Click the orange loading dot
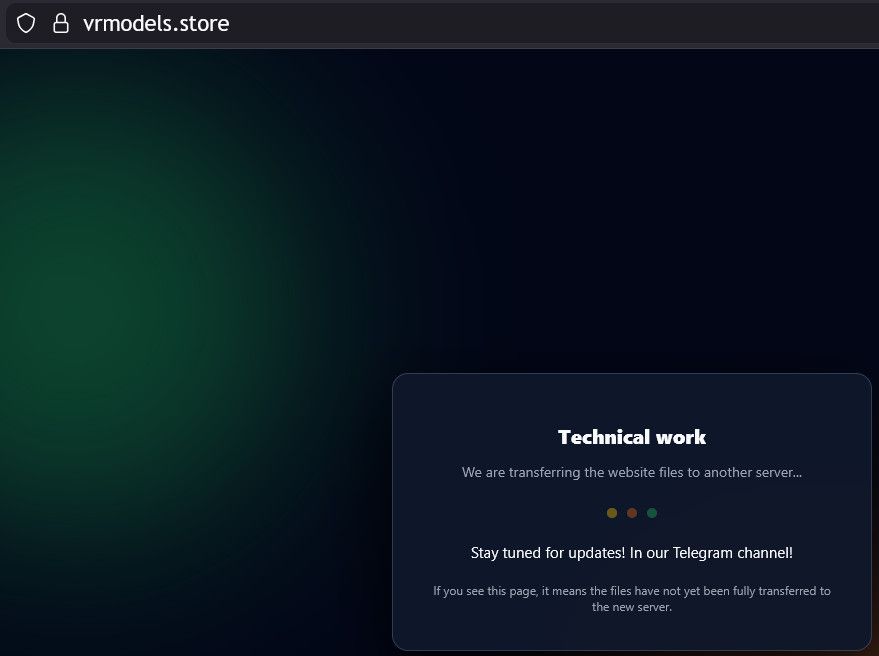879x656 pixels. (632, 512)
